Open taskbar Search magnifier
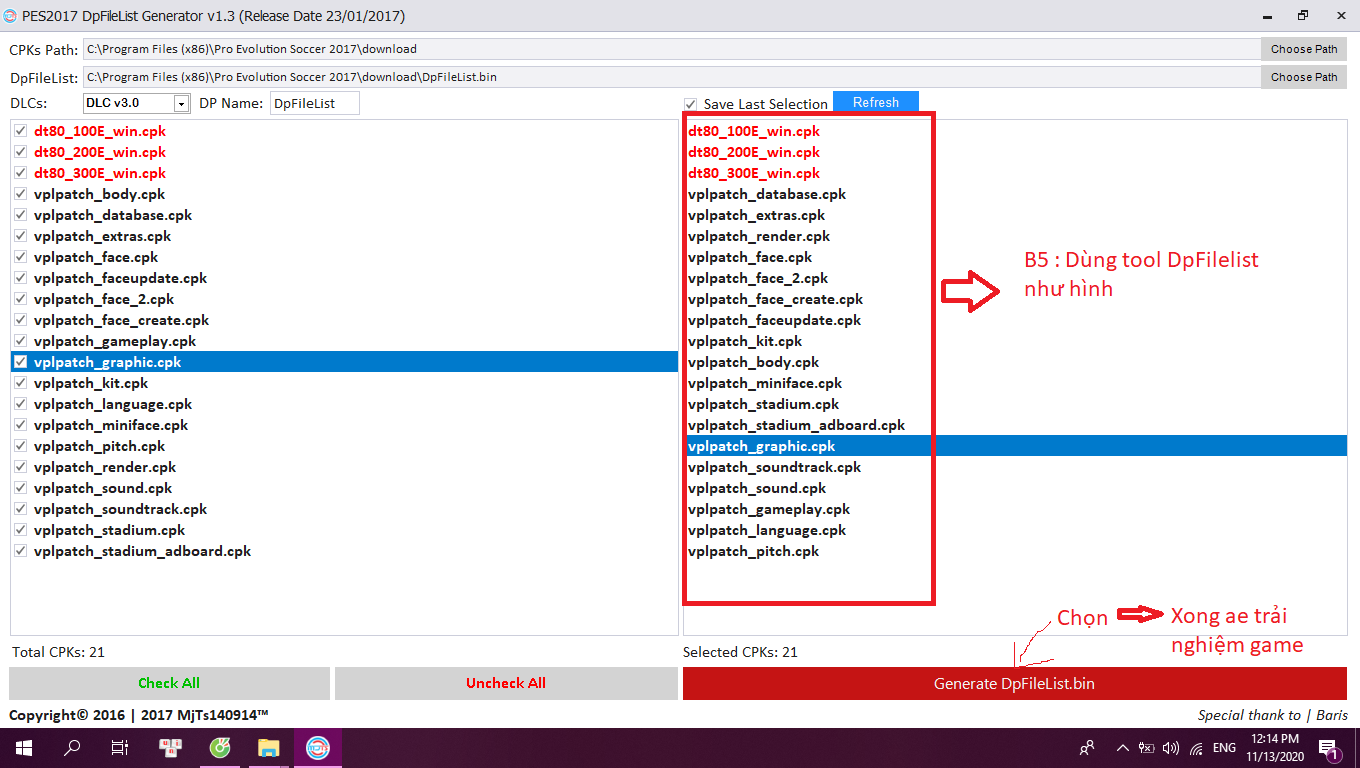1360x768 pixels. (x=72, y=747)
